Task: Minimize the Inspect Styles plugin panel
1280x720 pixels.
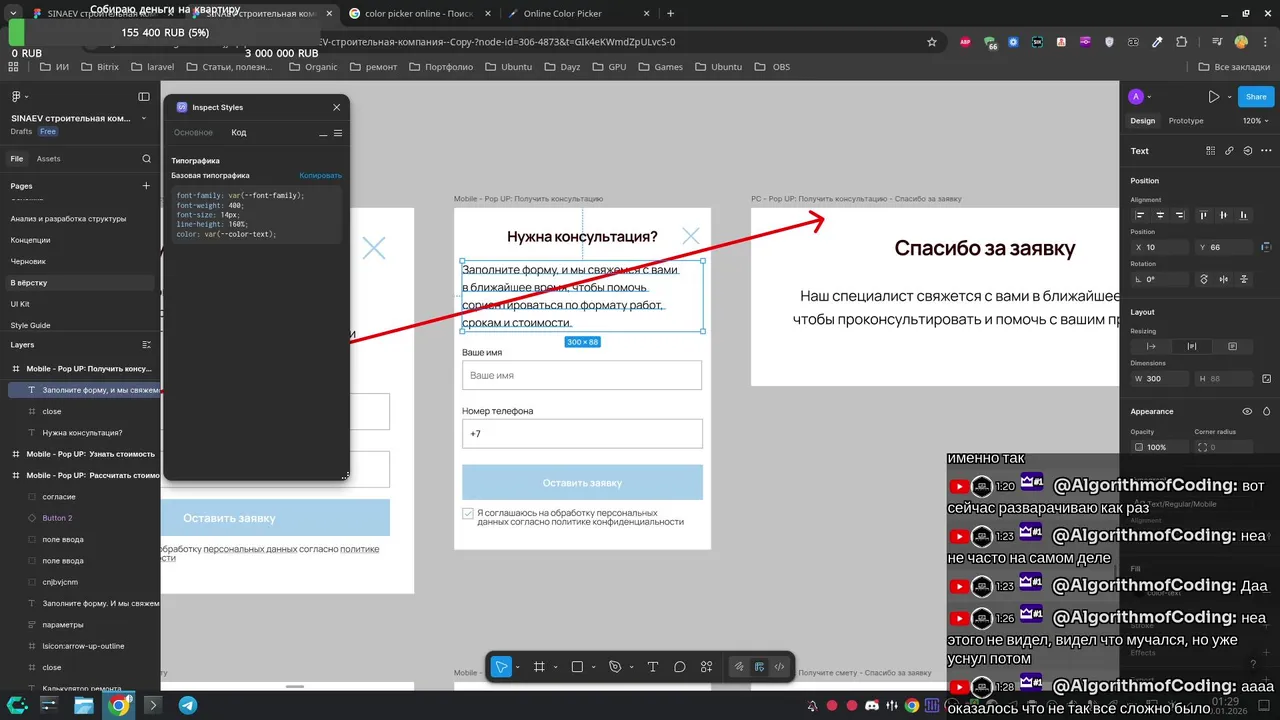Action: point(323,133)
